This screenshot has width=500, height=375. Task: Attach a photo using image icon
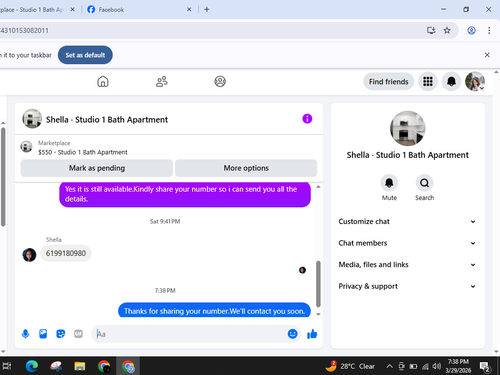point(43,334)
